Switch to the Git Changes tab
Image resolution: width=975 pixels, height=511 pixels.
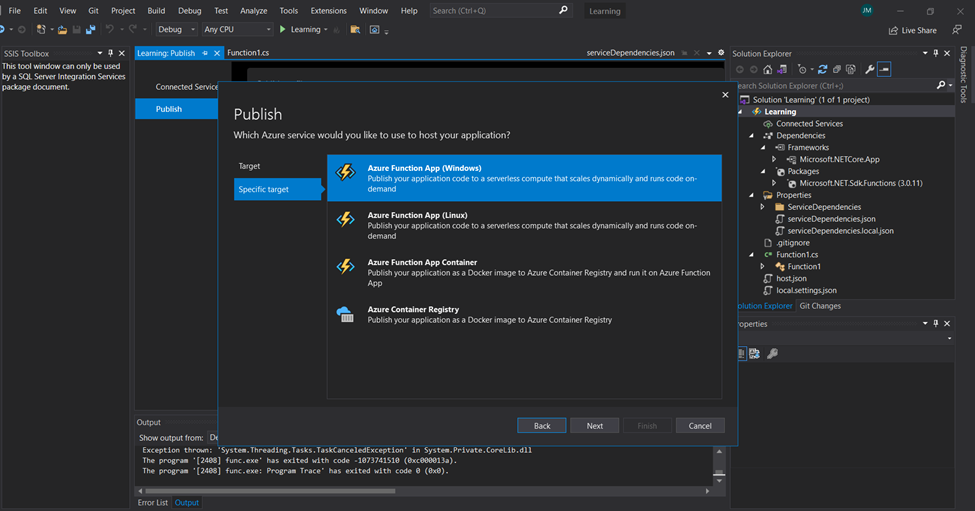[820, 306]
